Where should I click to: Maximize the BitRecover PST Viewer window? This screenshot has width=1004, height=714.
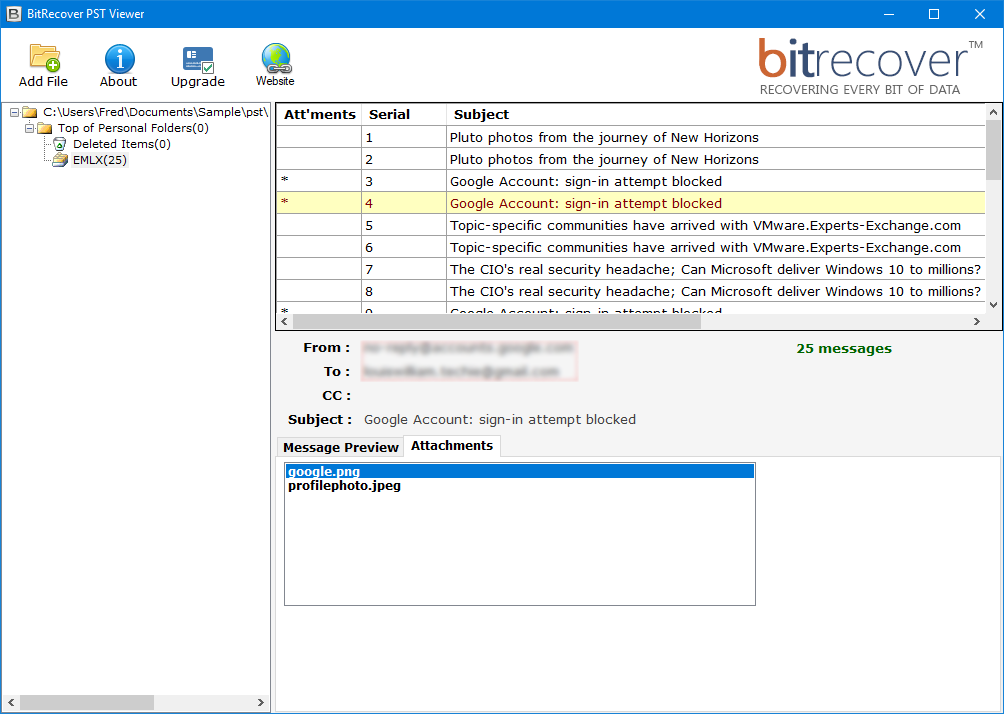pos(934,13)
